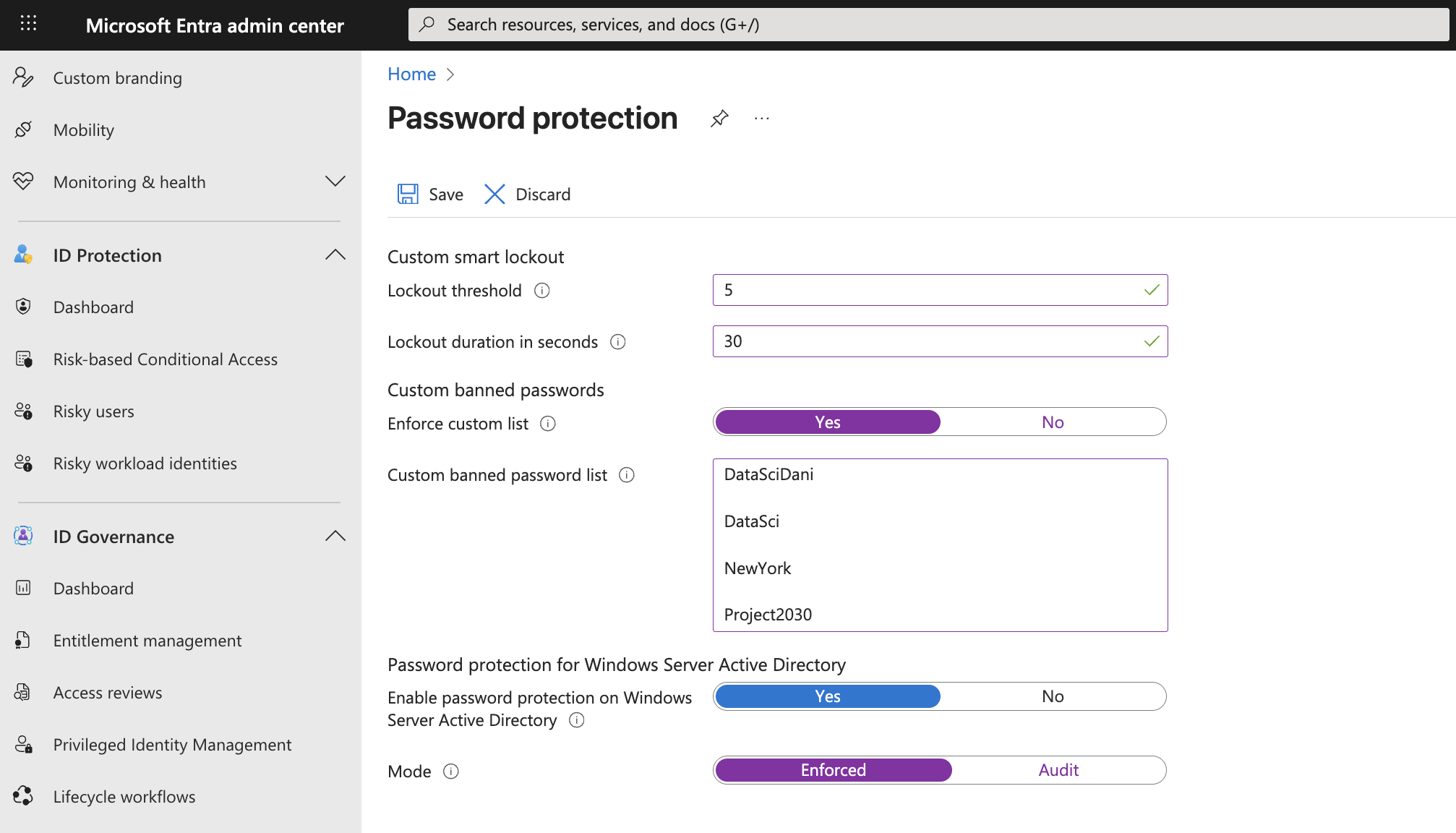Collapse the ID Protection section

pyautogui.click(x=335, y=255)
